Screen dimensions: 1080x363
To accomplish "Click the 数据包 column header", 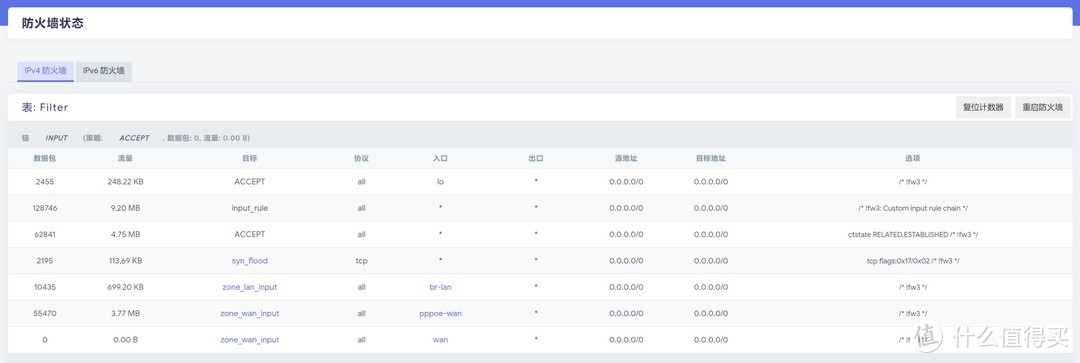I will [44, 158].
